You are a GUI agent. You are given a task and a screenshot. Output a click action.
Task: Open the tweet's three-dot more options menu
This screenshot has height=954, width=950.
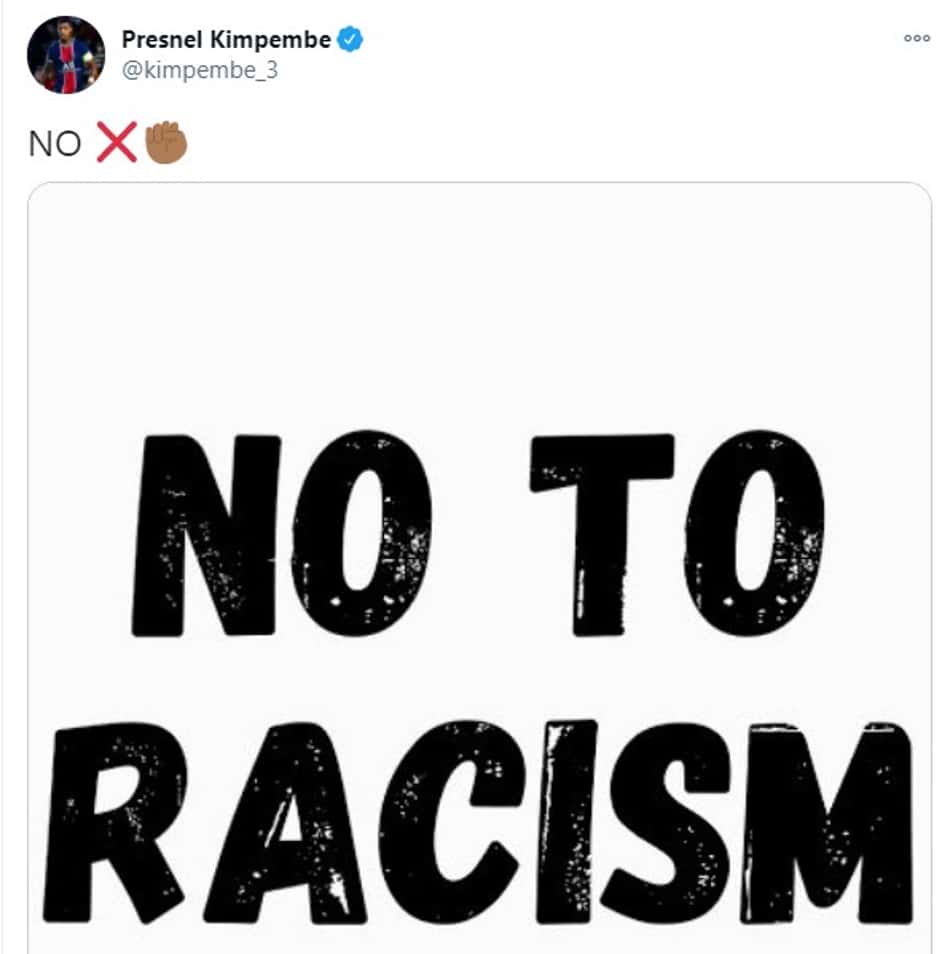(x=917, y=38)
